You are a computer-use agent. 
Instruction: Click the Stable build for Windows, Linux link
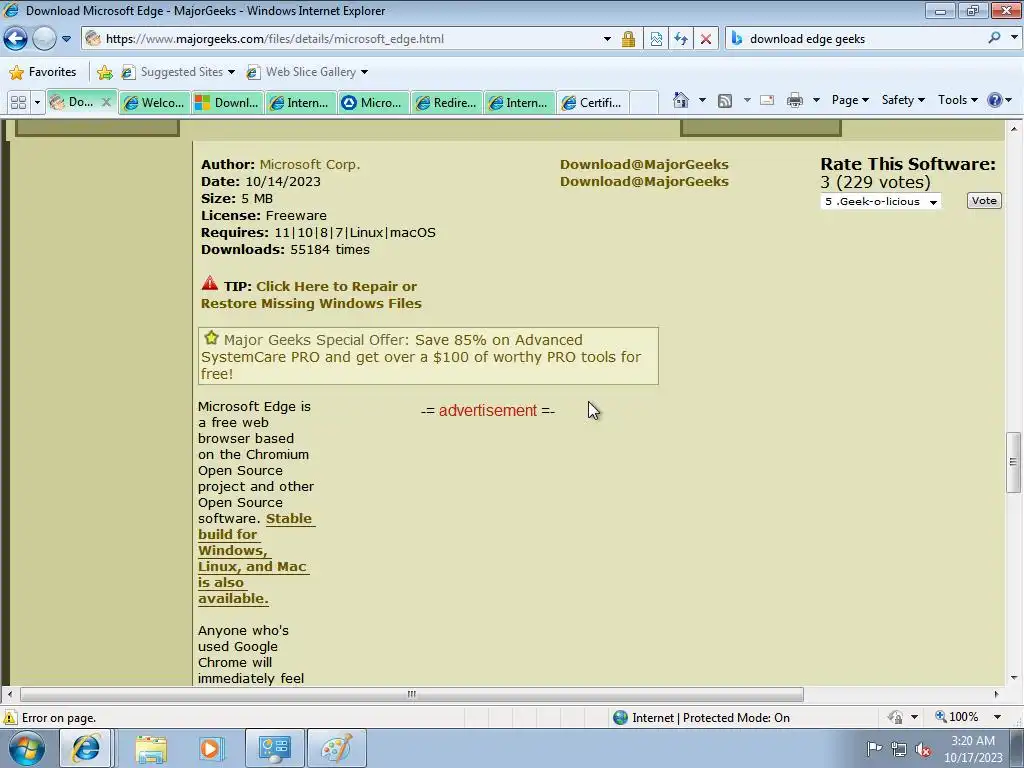pos(256,558)
